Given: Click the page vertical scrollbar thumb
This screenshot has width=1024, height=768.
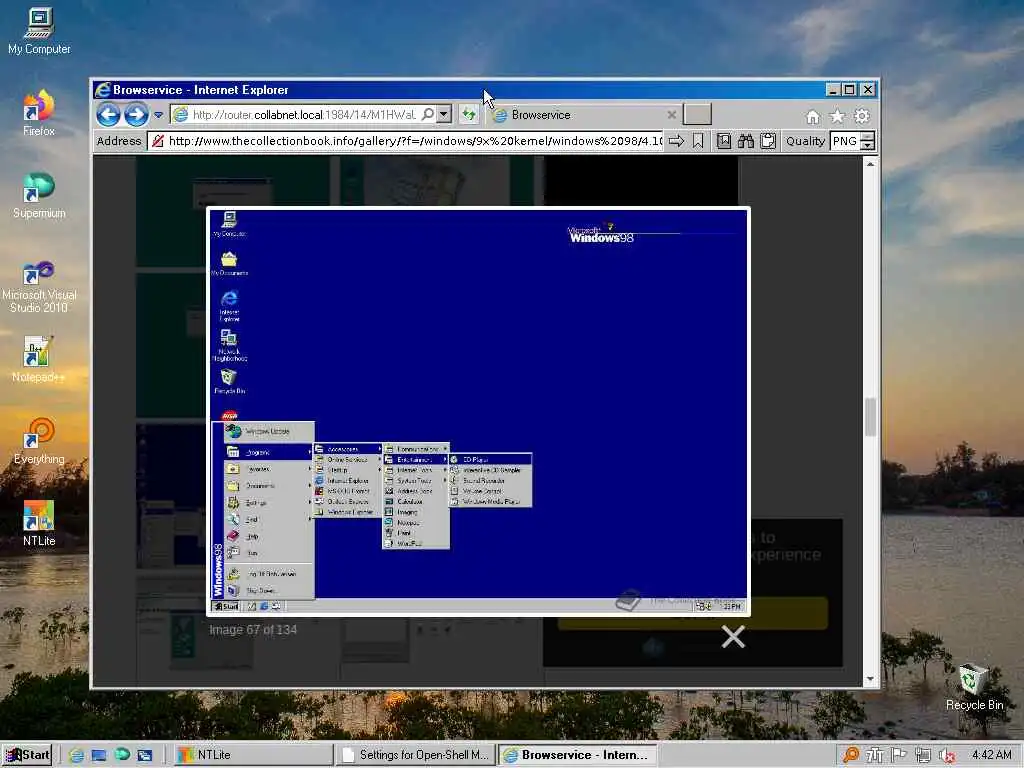Looking at the screenshot, I should click(870, 417).
